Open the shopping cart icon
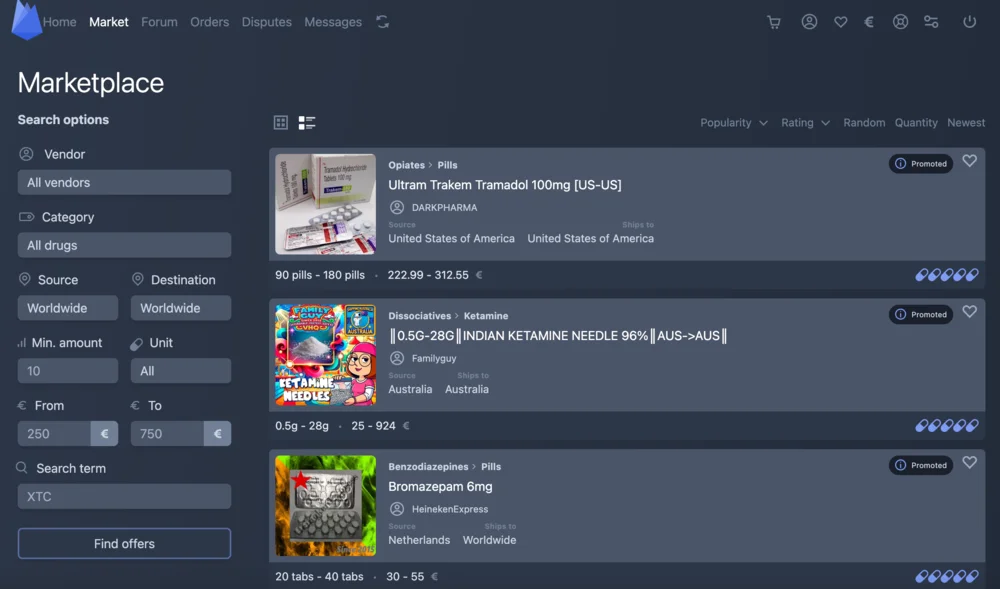This screenshot has height=589, width=1000. pos(773,22)
